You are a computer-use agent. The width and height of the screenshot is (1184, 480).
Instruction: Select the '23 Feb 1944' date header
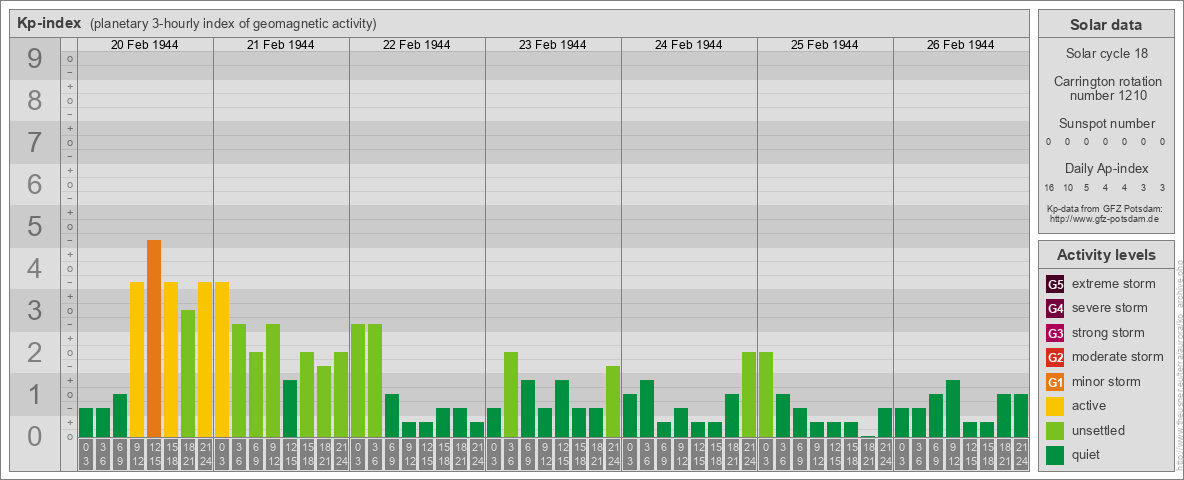[553, 45]
